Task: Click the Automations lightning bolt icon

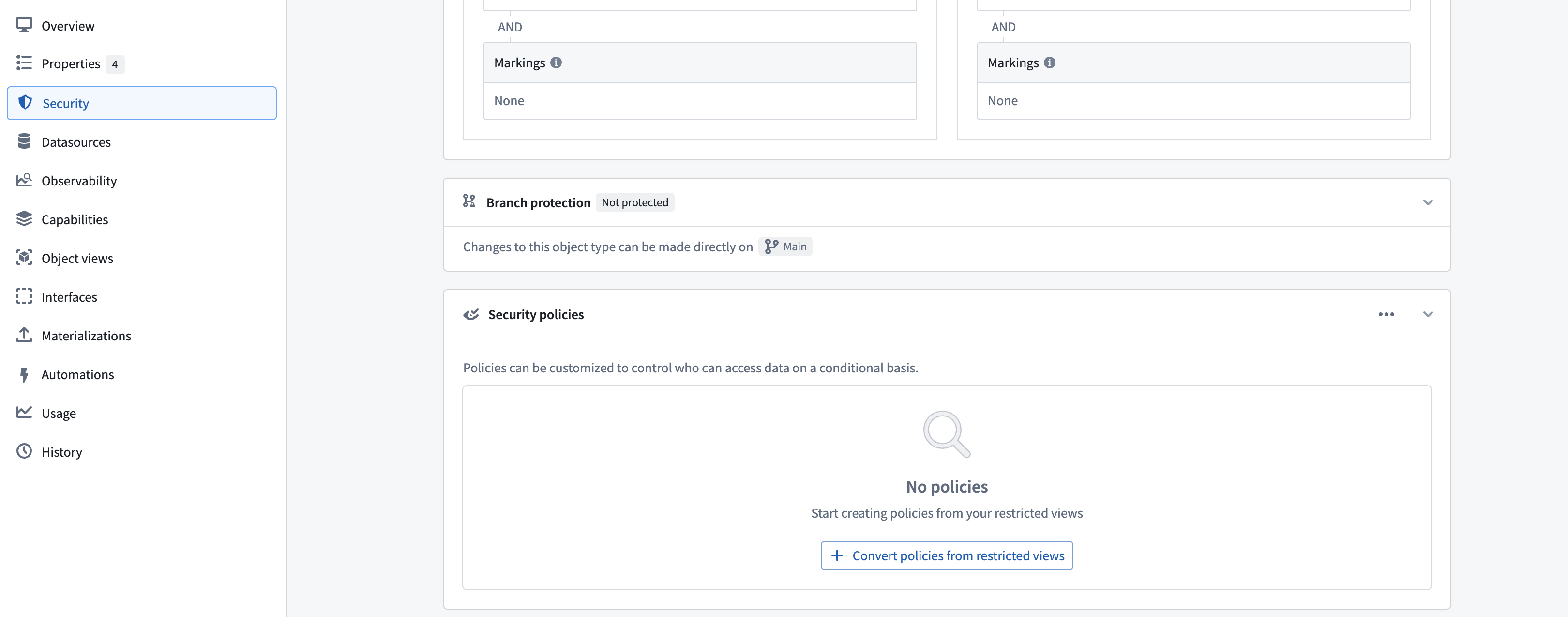Action: click(x=24, y=374)
